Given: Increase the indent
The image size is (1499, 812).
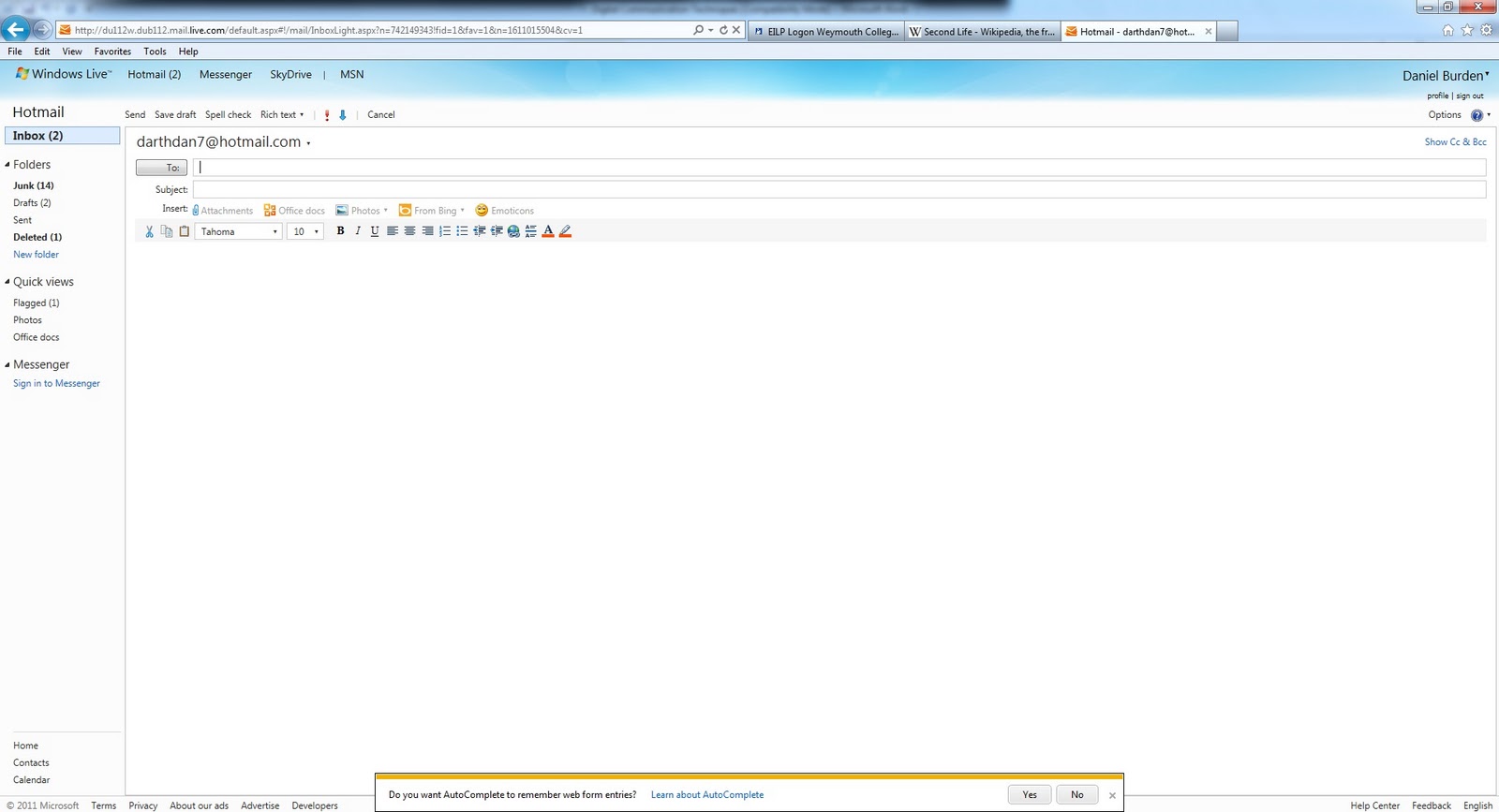Looking at the screenshot, I should tap(497, 231).
